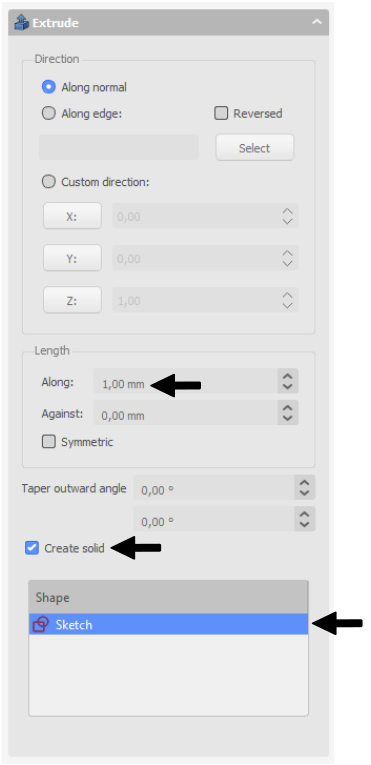The width and height of the screenshot is (371, 765).
Task: Tick the Symmetric checkbox
Action: pos(48,442)
